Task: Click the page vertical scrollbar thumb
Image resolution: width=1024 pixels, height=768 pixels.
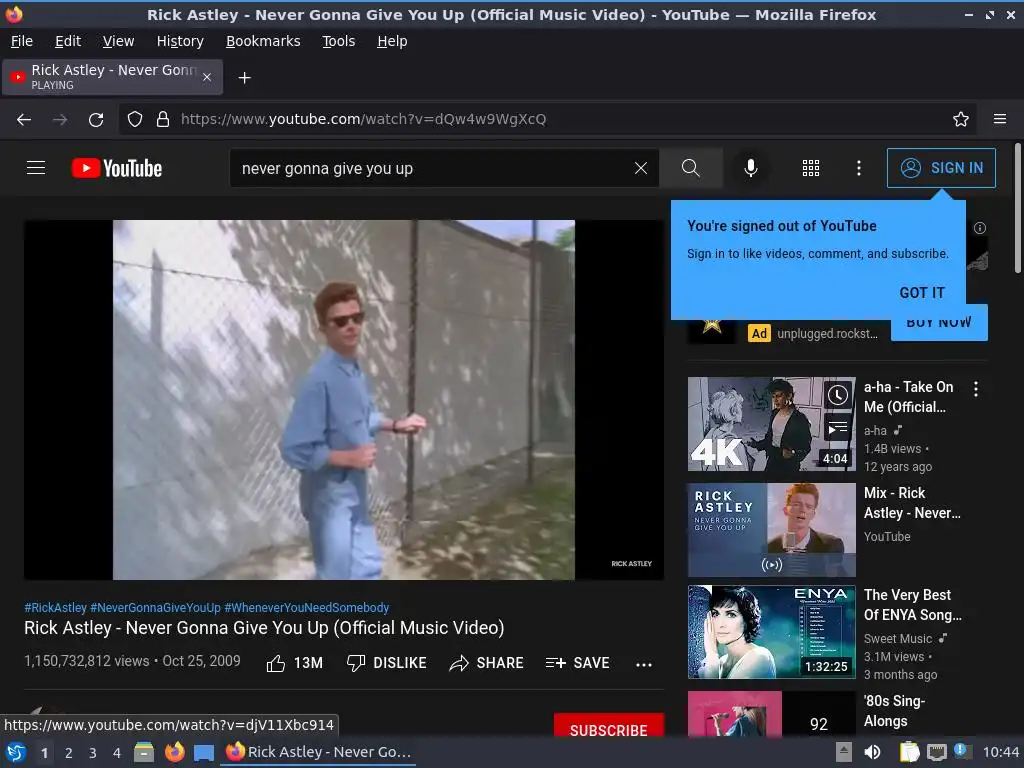Action: (x=1017, y=208)
